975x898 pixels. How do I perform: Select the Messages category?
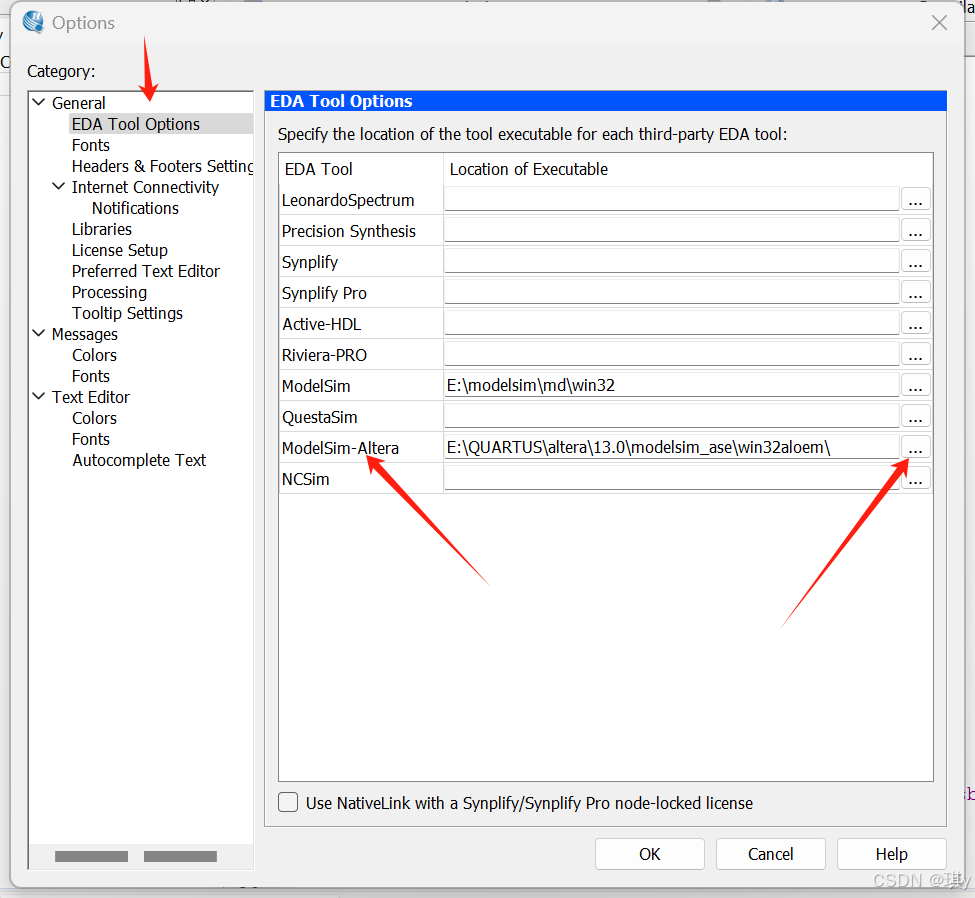(85, 334)
